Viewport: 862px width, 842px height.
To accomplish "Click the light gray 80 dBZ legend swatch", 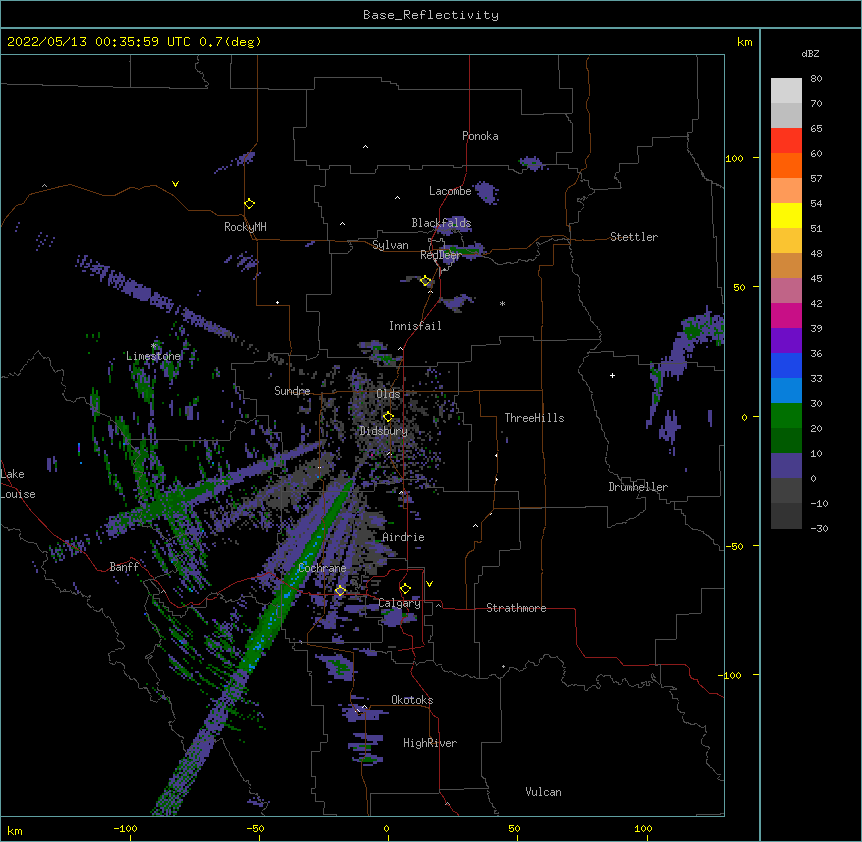I will point(786,91).
